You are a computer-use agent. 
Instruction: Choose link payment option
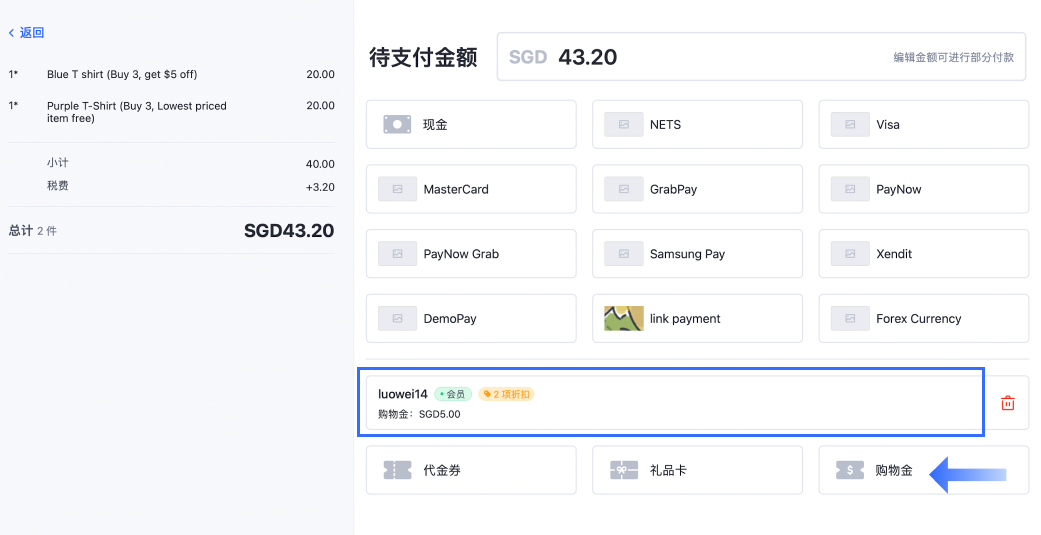697,319
